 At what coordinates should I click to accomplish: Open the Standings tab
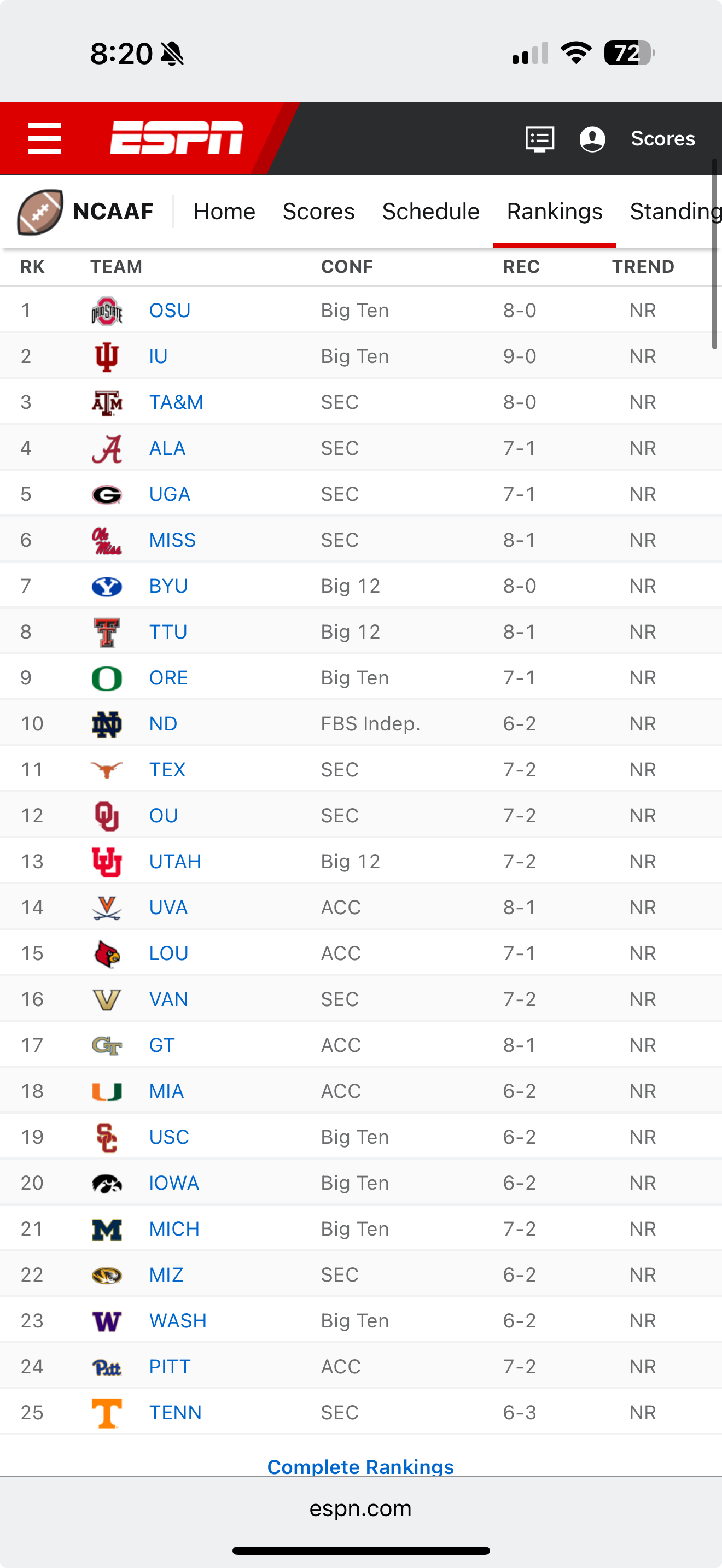click(x=674, y=212)
